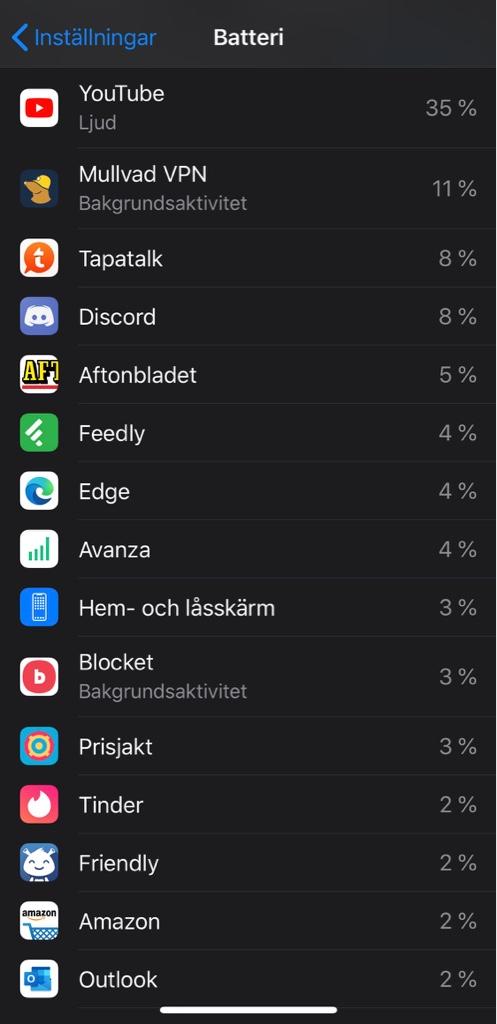Tap the Amazon shopping cart icon
497x1024 pixels.
[x=39, y=921]
